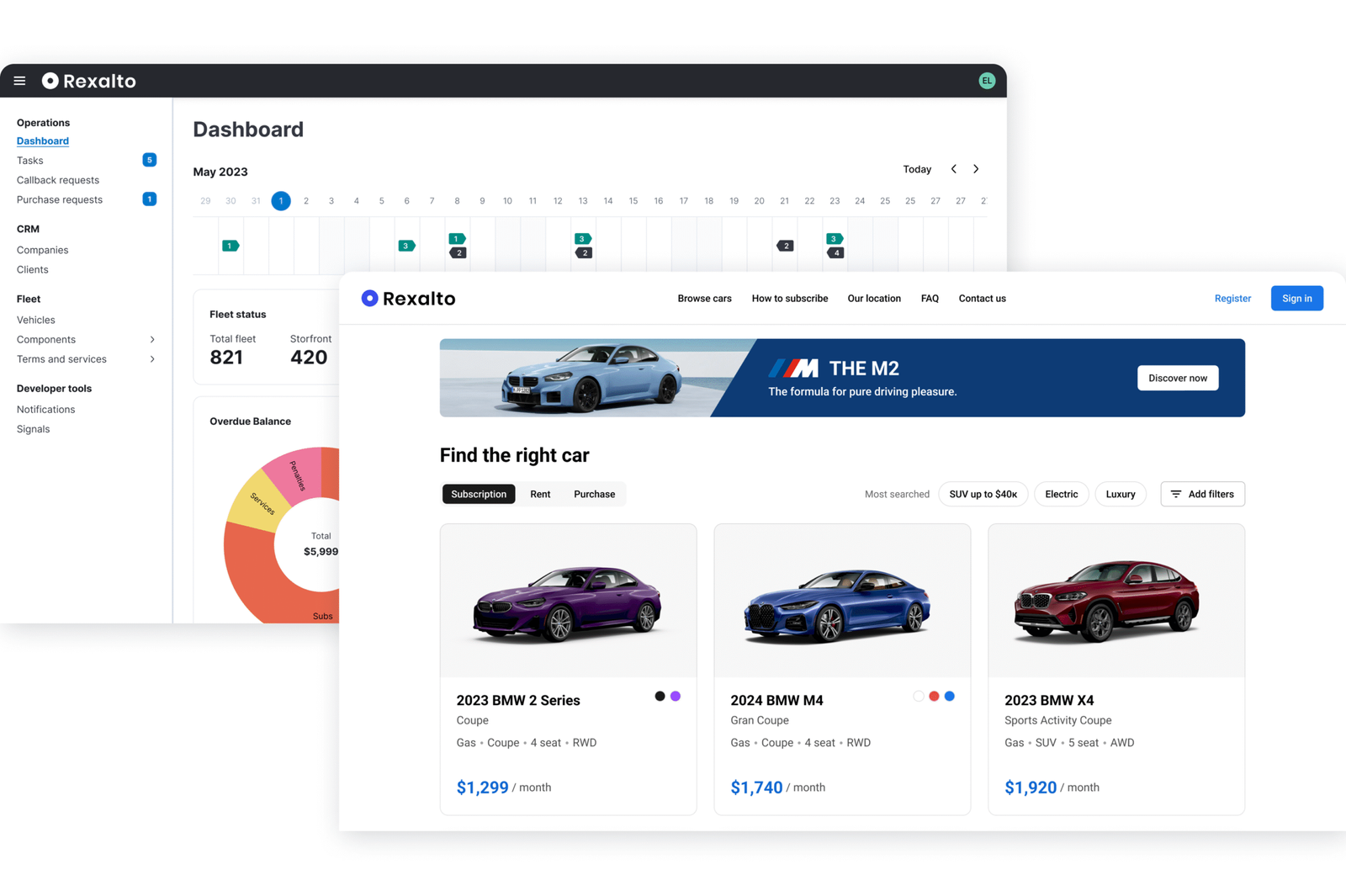
Task: Click the 2023 BMW X4 title
Action: [1049, 700]
